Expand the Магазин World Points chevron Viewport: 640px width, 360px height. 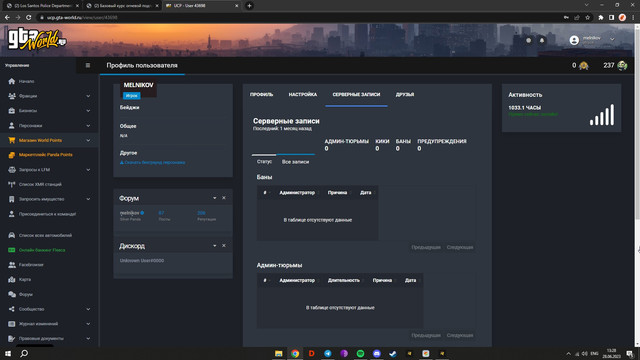(88, 140)
